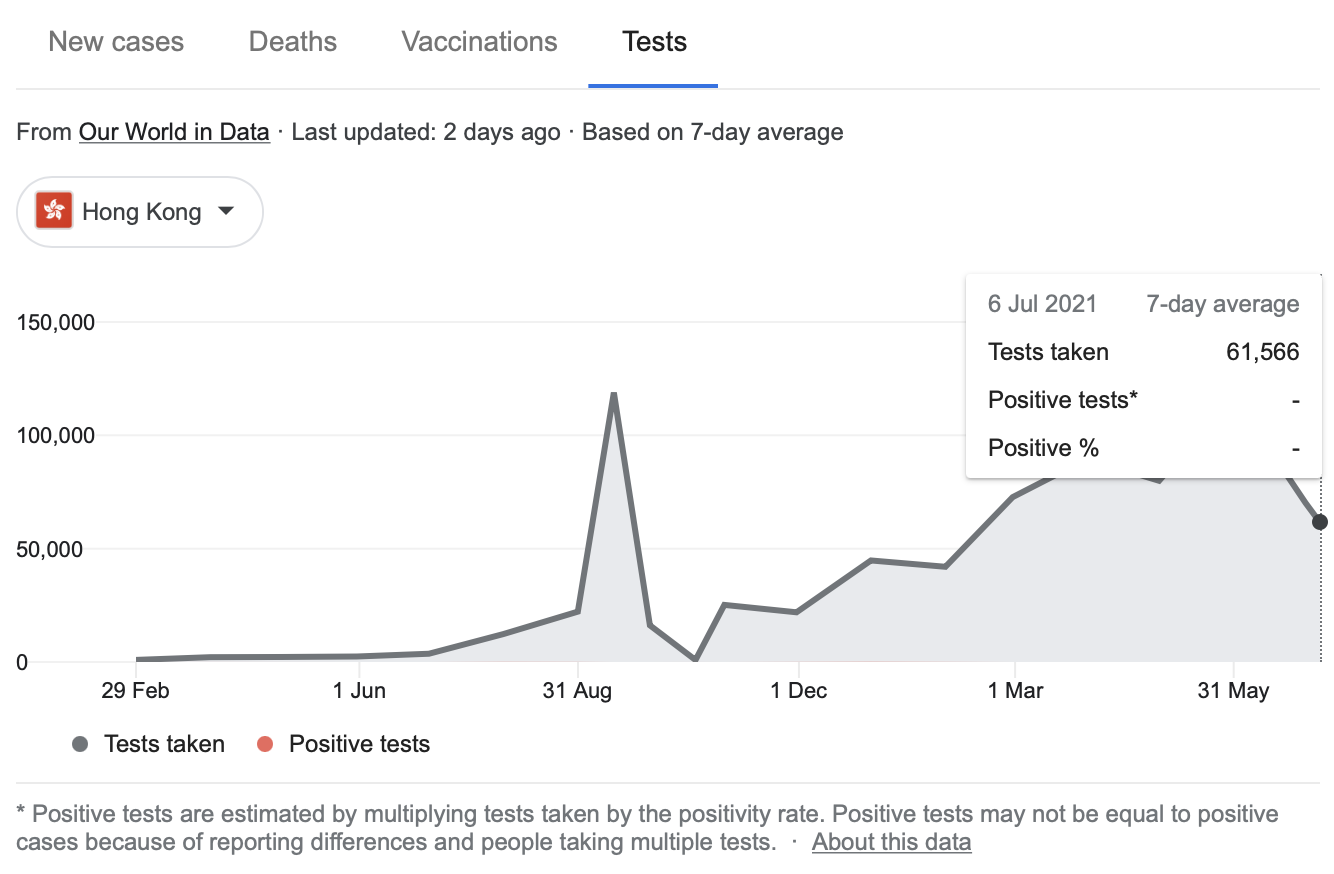Toggle the Tests taken legend label
The width and height of the screenshot is (1334, 874).
click(x=164, y=744)
